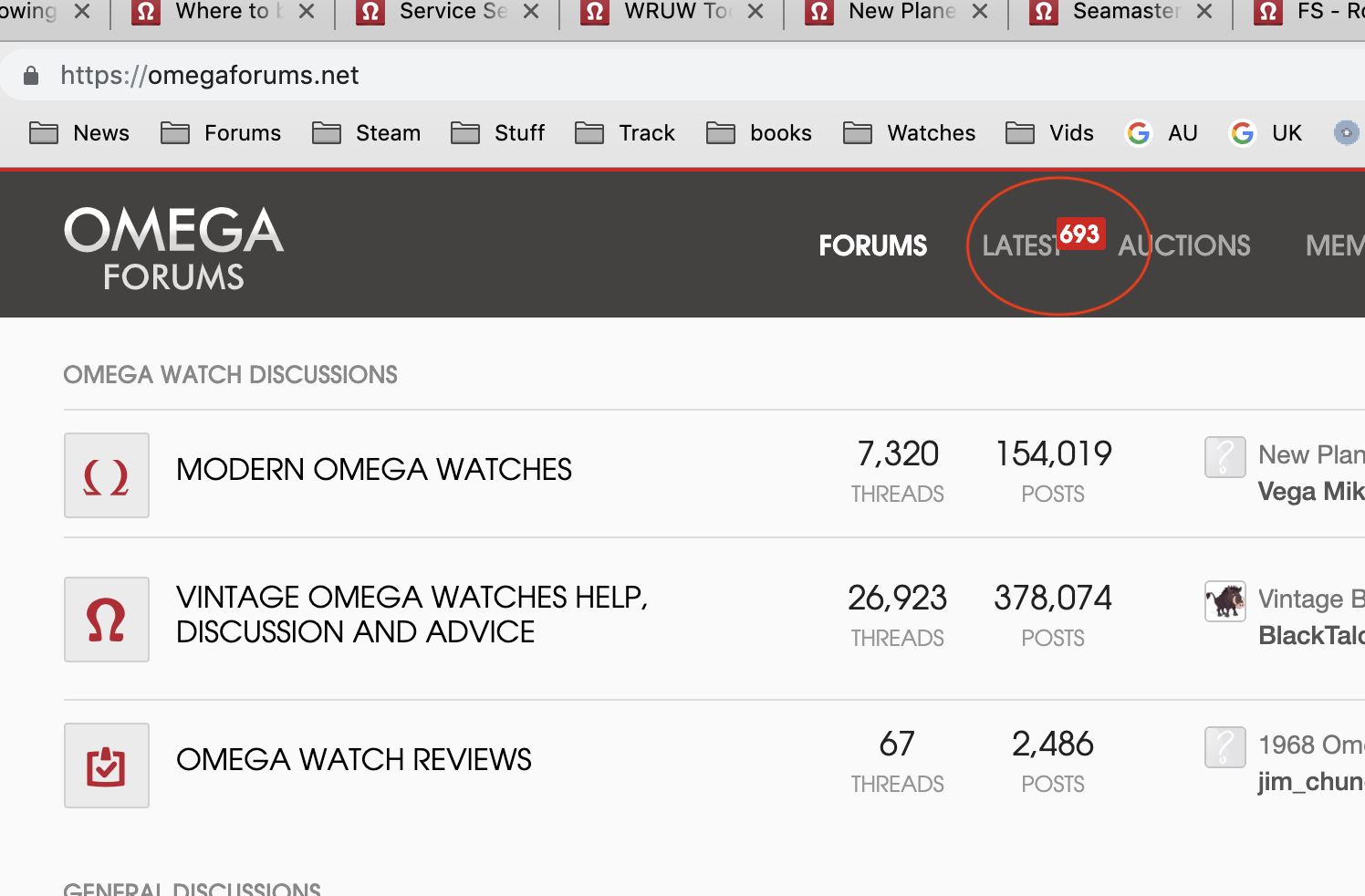Switch to the Service Se browser tab

(436, 12)
